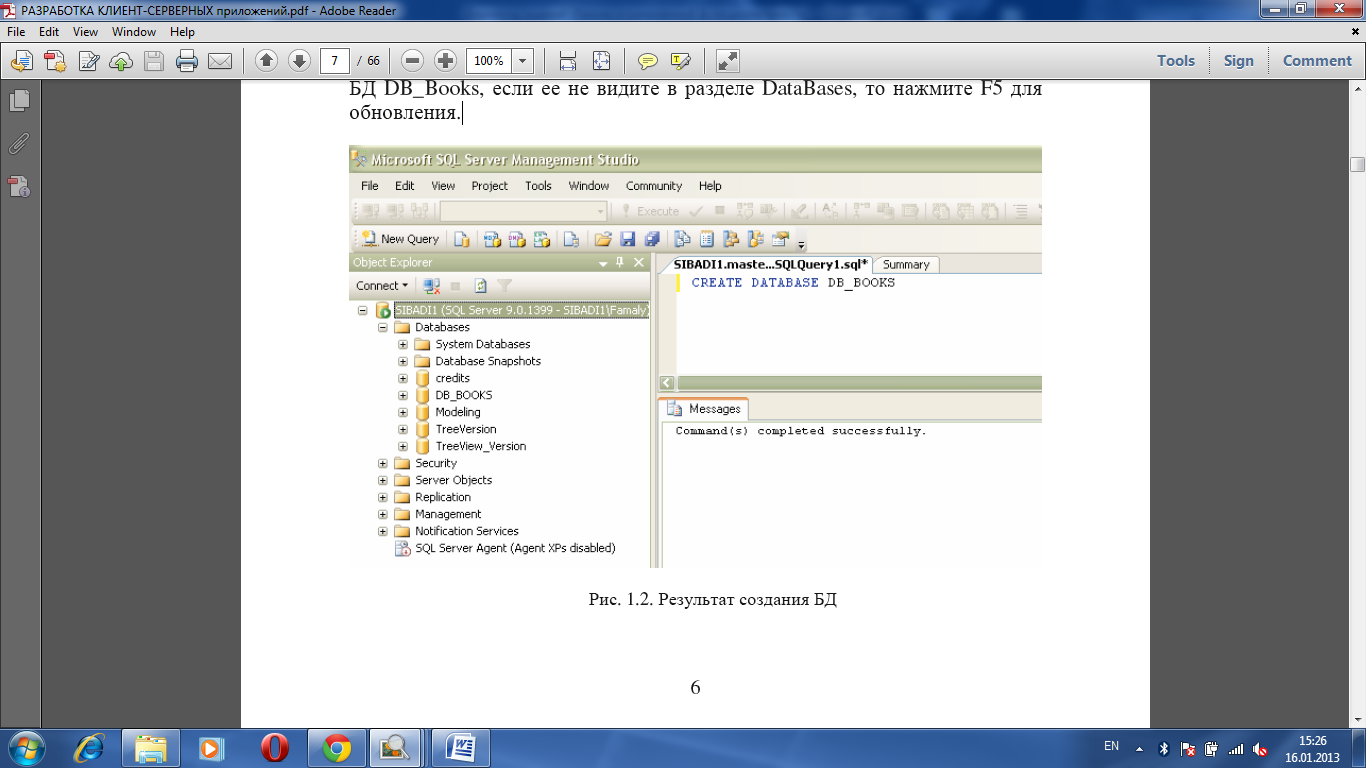Open Windows Media Player from the taskbar

(x=211, y=747)
